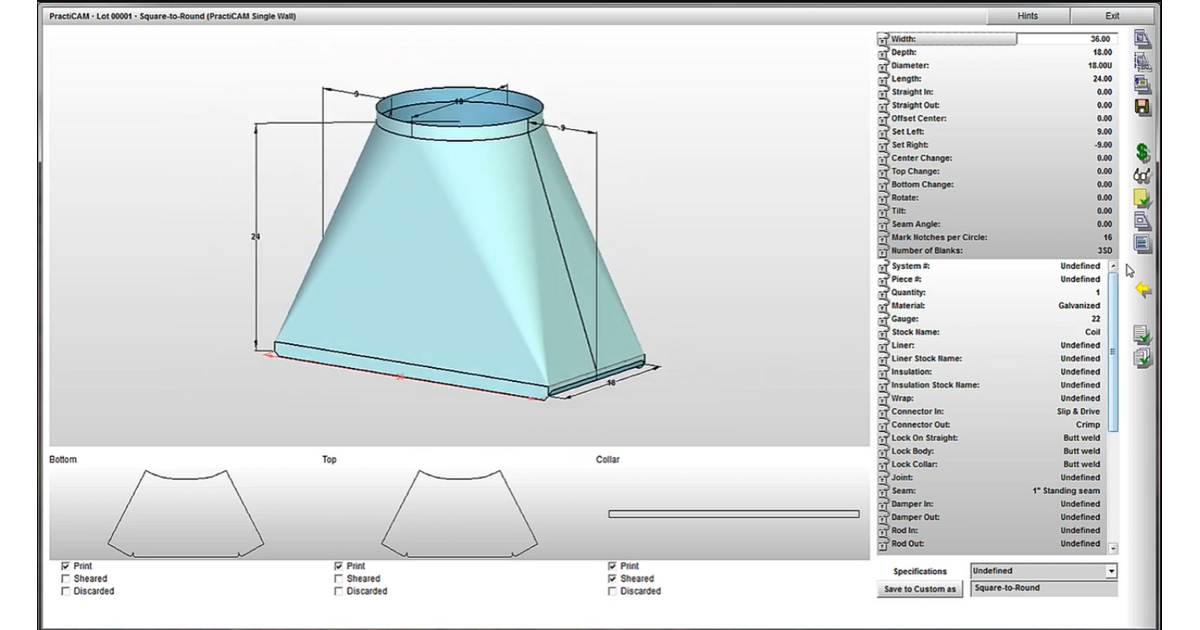This screenshot has height=630, width=1200.
Task: Select the Bottom flat pattern preview
Action: [x=186, y=512]
